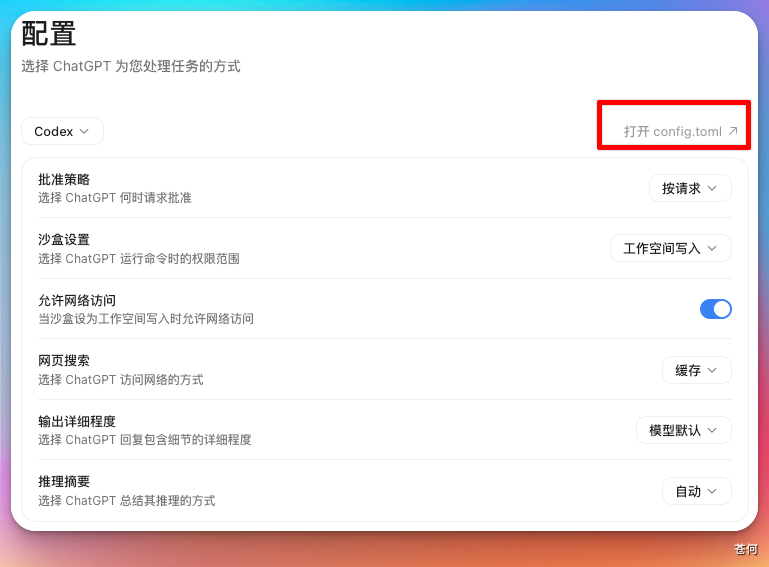The height and width of the screenshot is (567, 769).
Task: Click the 沙盒设置 setting label
Action: coord(64,240)
